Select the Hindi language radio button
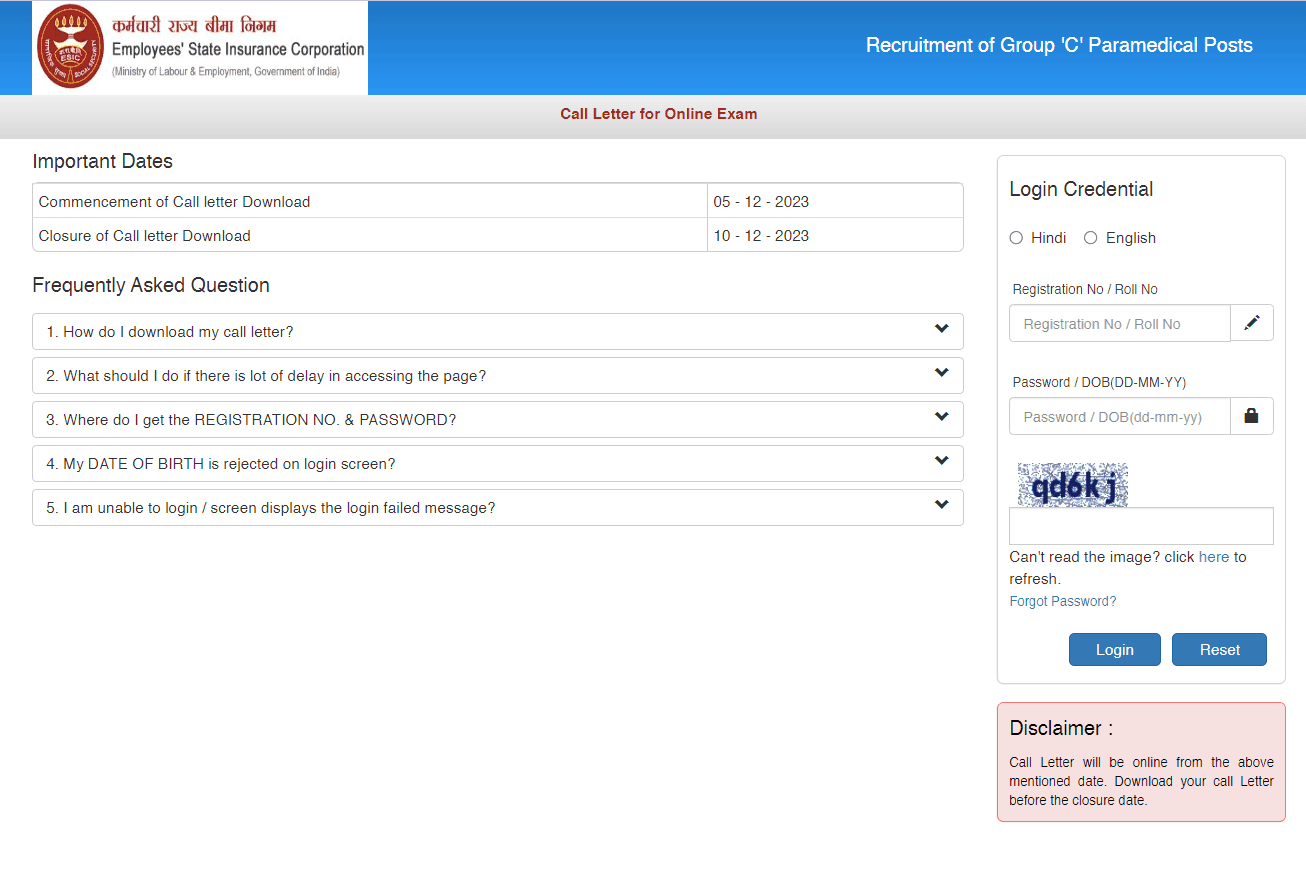Image resolution: width=1306 pixels, height=873 pixels. (x=1016, y=238)
